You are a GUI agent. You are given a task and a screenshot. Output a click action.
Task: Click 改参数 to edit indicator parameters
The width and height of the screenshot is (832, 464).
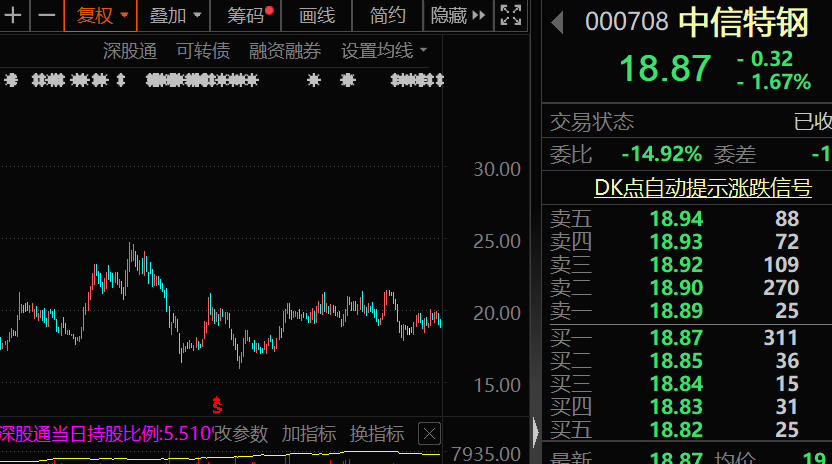coord(241,434)
